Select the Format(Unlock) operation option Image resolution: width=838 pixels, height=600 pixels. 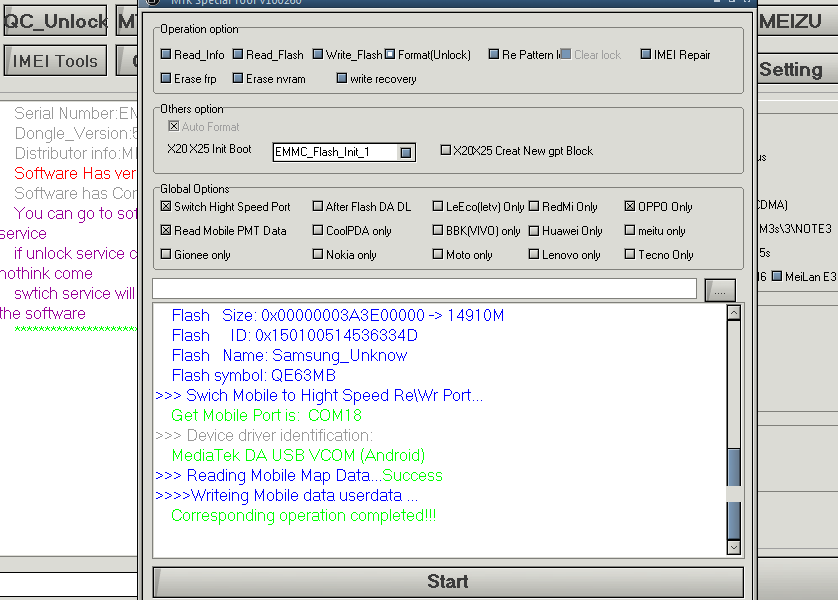pos(428,54)
